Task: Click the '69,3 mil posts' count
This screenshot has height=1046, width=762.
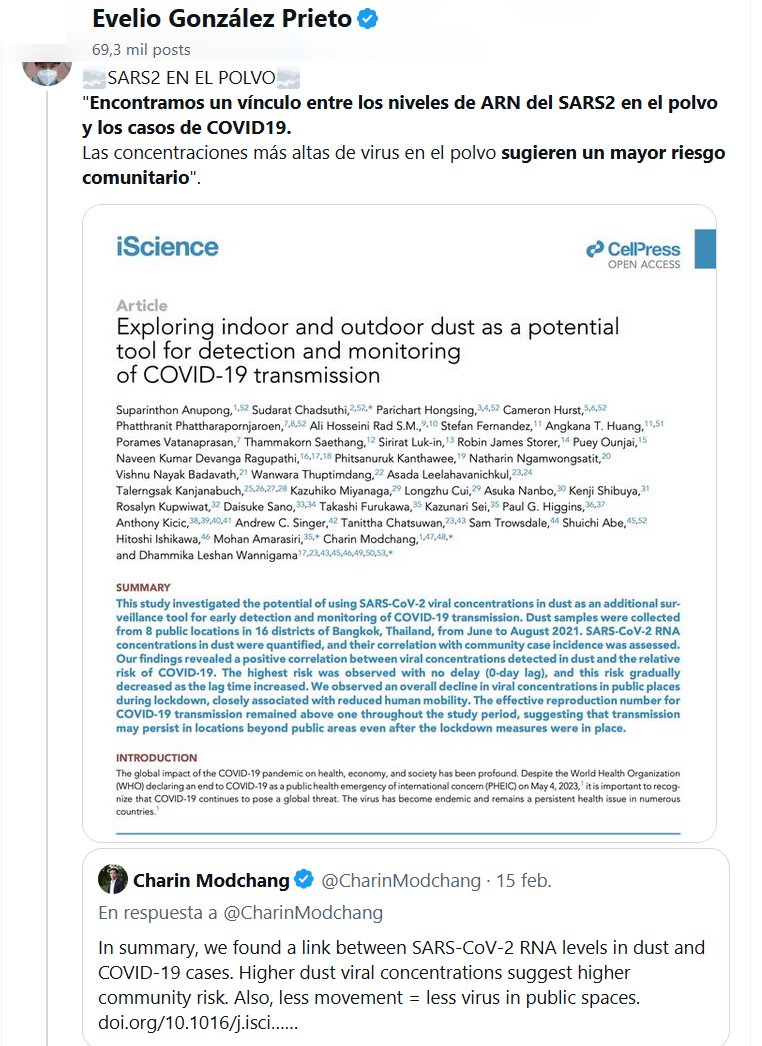Action: pos(141,49)
